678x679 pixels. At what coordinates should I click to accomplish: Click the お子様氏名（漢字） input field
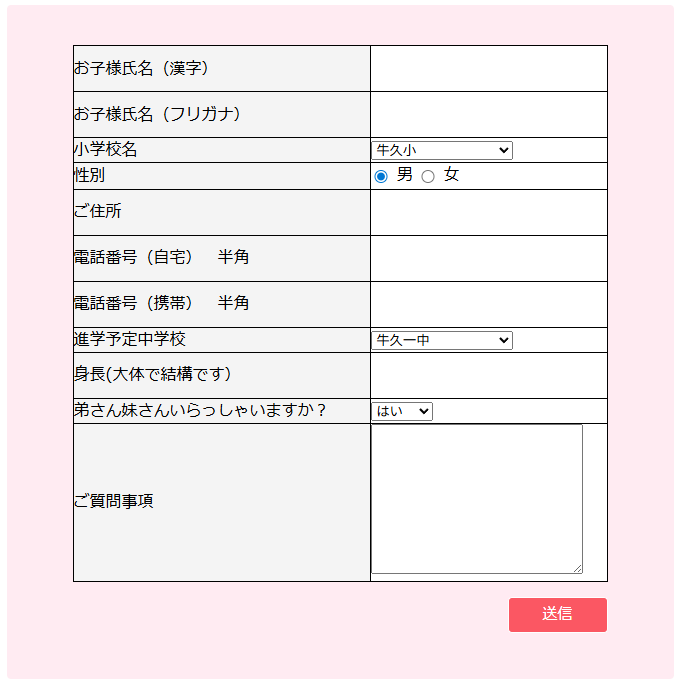tap(488, 69)
